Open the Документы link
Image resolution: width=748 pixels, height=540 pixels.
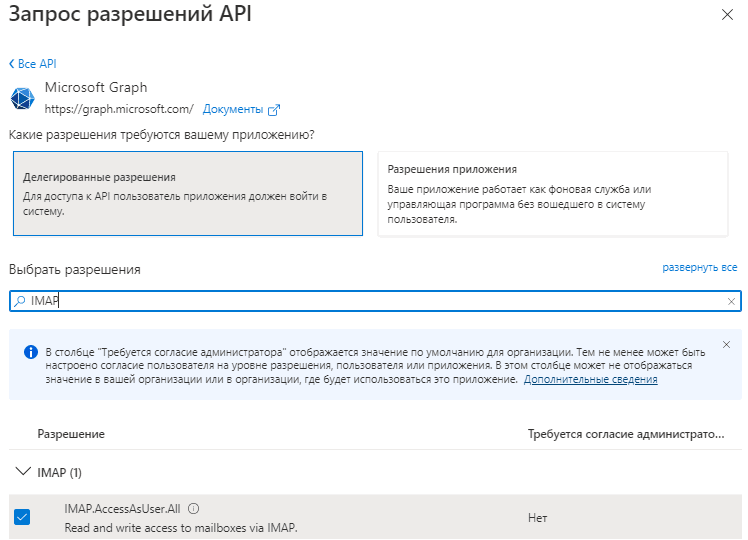point(233,109)
